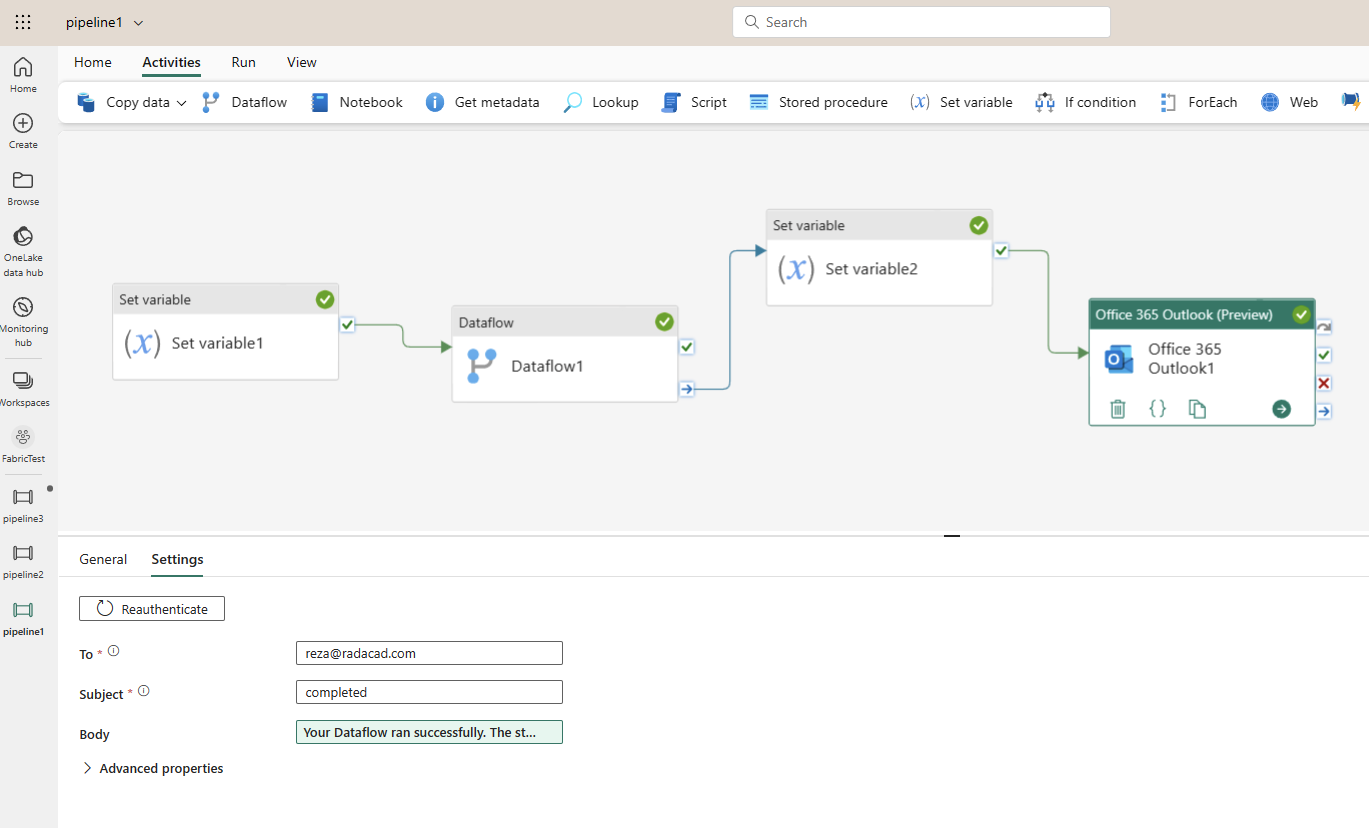Click the on-success checkbox of Set variable2
The image size is (1369, 828).
coord(1001,250)
